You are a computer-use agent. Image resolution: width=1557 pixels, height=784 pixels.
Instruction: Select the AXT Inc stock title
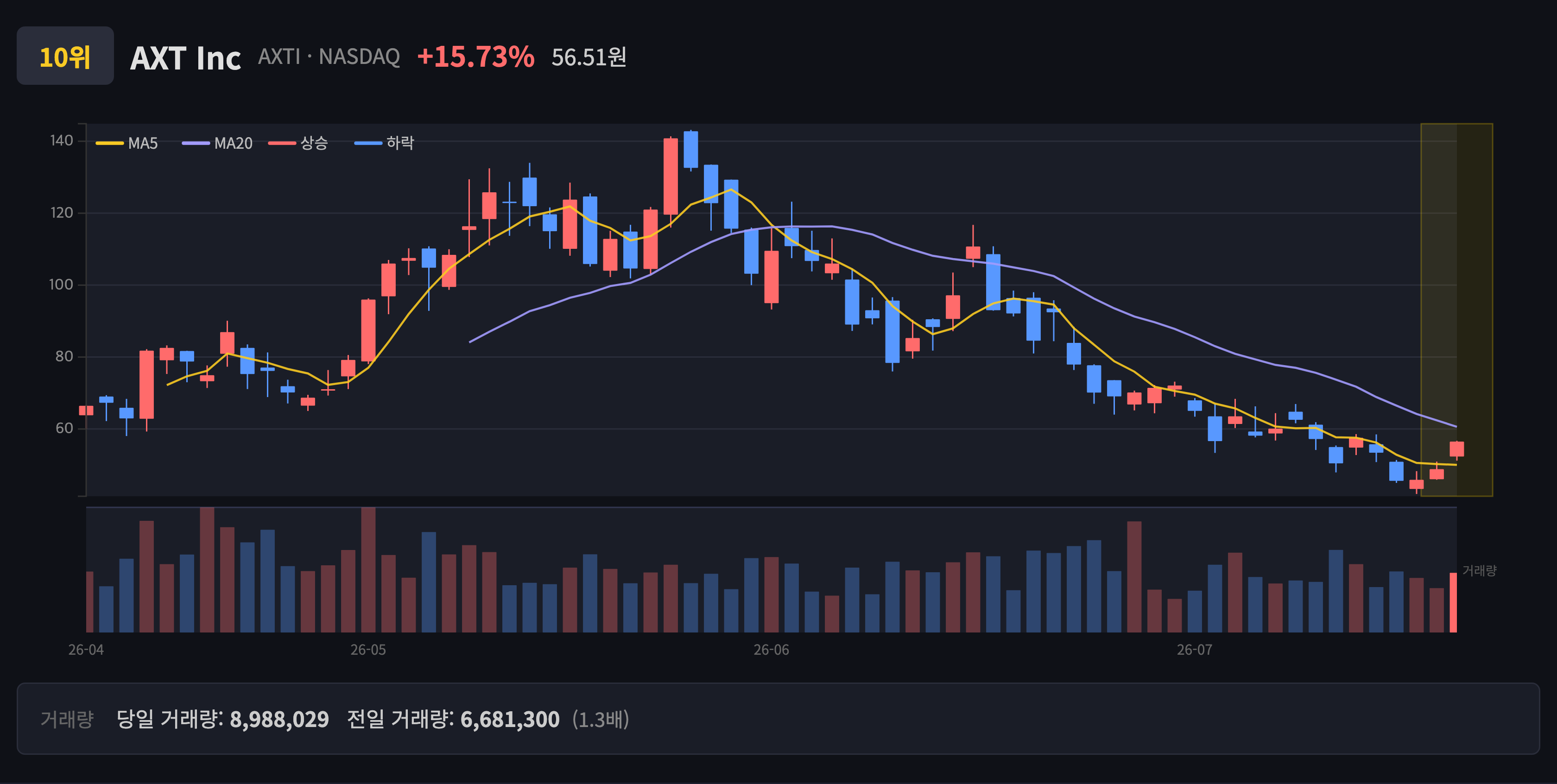pyautogui.click(x=185, y=58)
